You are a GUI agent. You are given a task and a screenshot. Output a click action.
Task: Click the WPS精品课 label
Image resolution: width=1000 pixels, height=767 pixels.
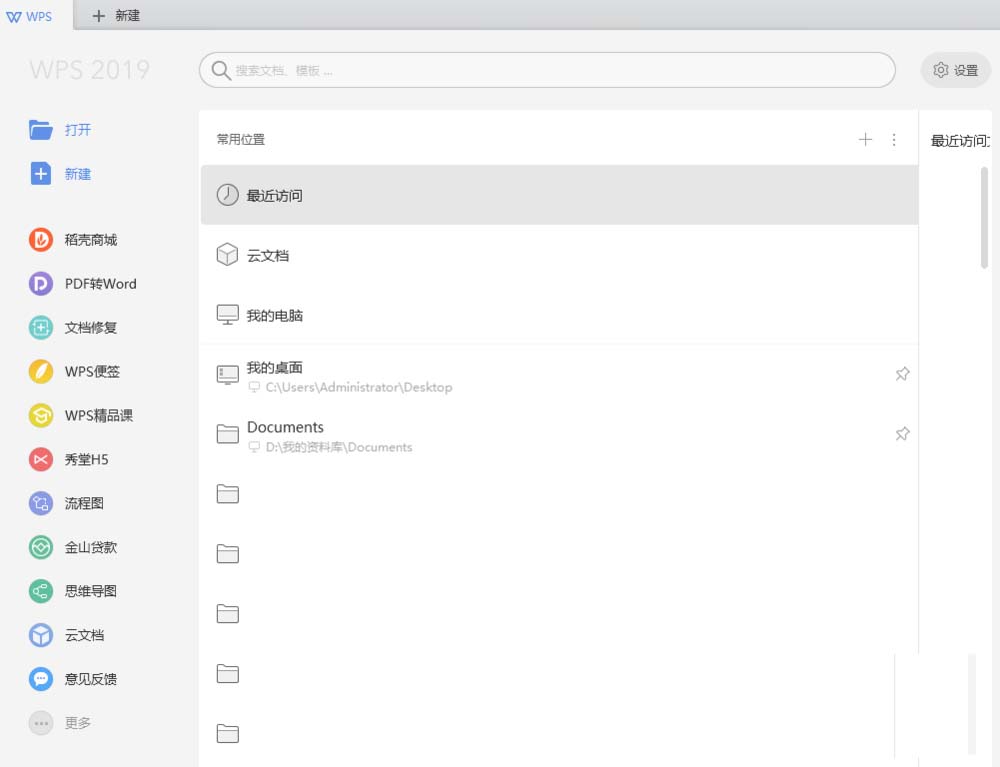(x=99, y=416)
